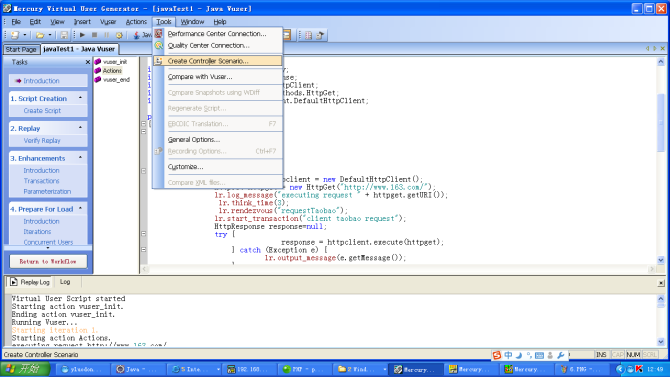
Task: Click the code editor vertical scrollbar thumb
Action: click(661, 122)
